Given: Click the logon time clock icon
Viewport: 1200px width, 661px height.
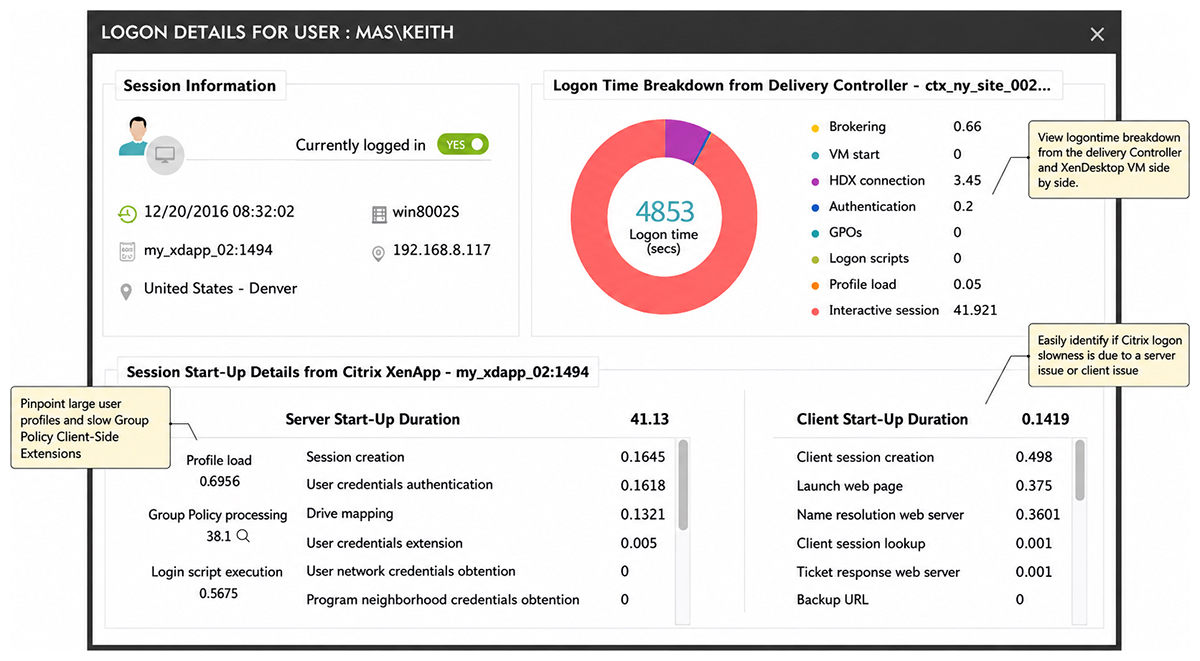Looking at the screenshot, I should coord(127,213).
